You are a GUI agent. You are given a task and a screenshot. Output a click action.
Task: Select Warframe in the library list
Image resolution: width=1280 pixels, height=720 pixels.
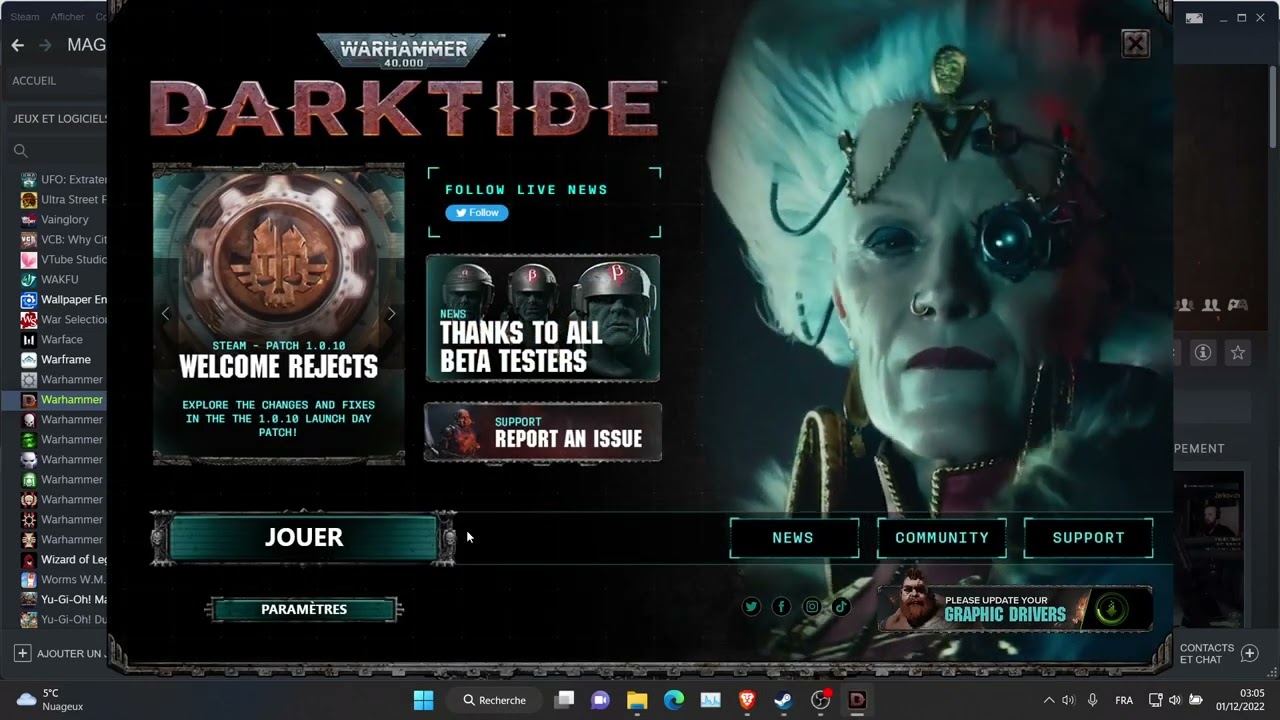click(64, 359)
